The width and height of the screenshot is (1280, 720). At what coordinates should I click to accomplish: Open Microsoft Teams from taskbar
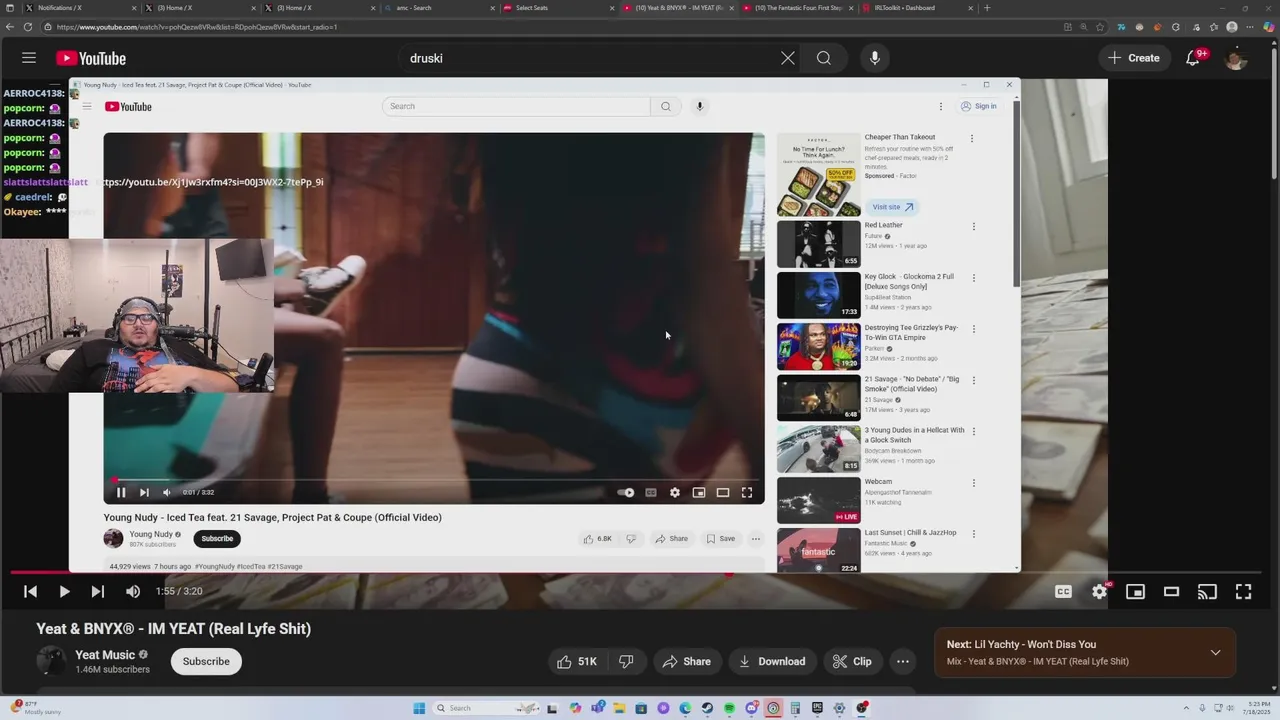pyautogui.click(x=598, y=708)
